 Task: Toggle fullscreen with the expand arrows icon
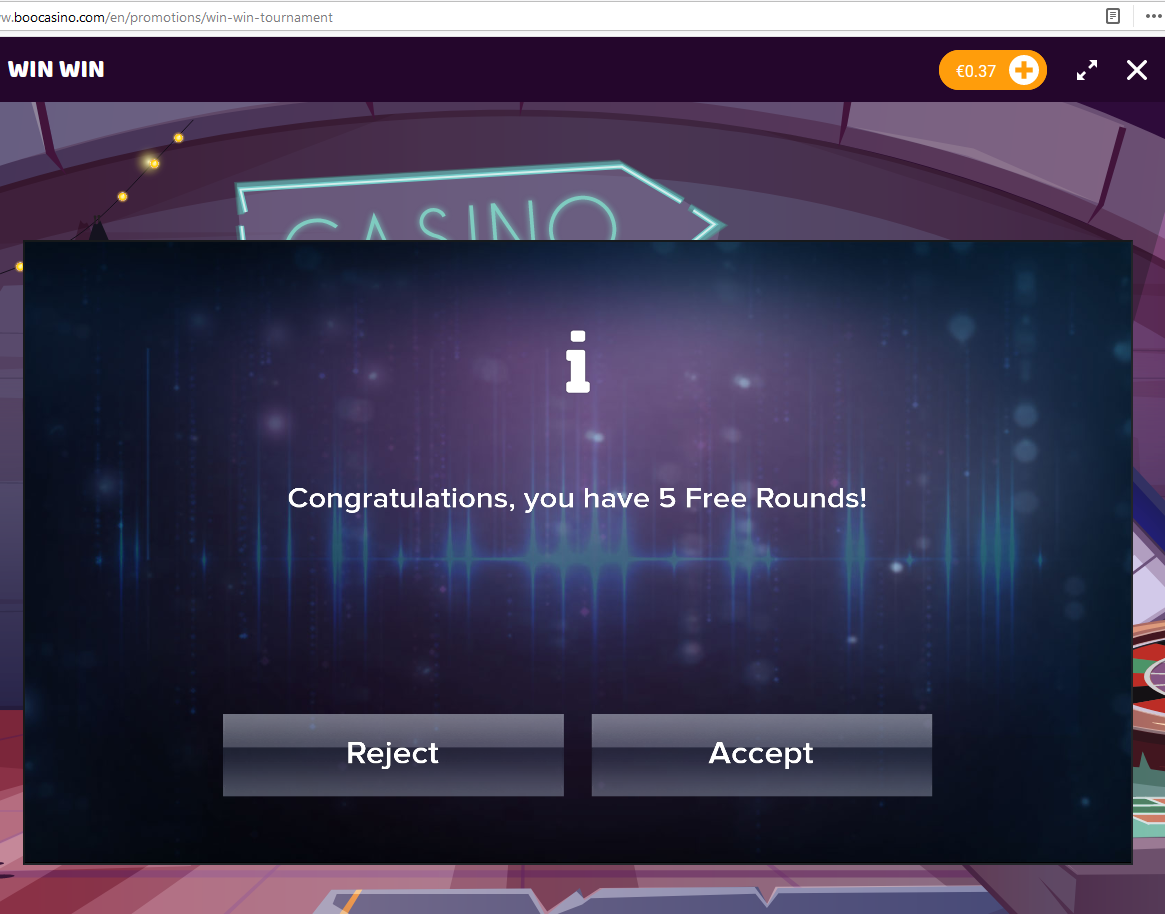1087,71
